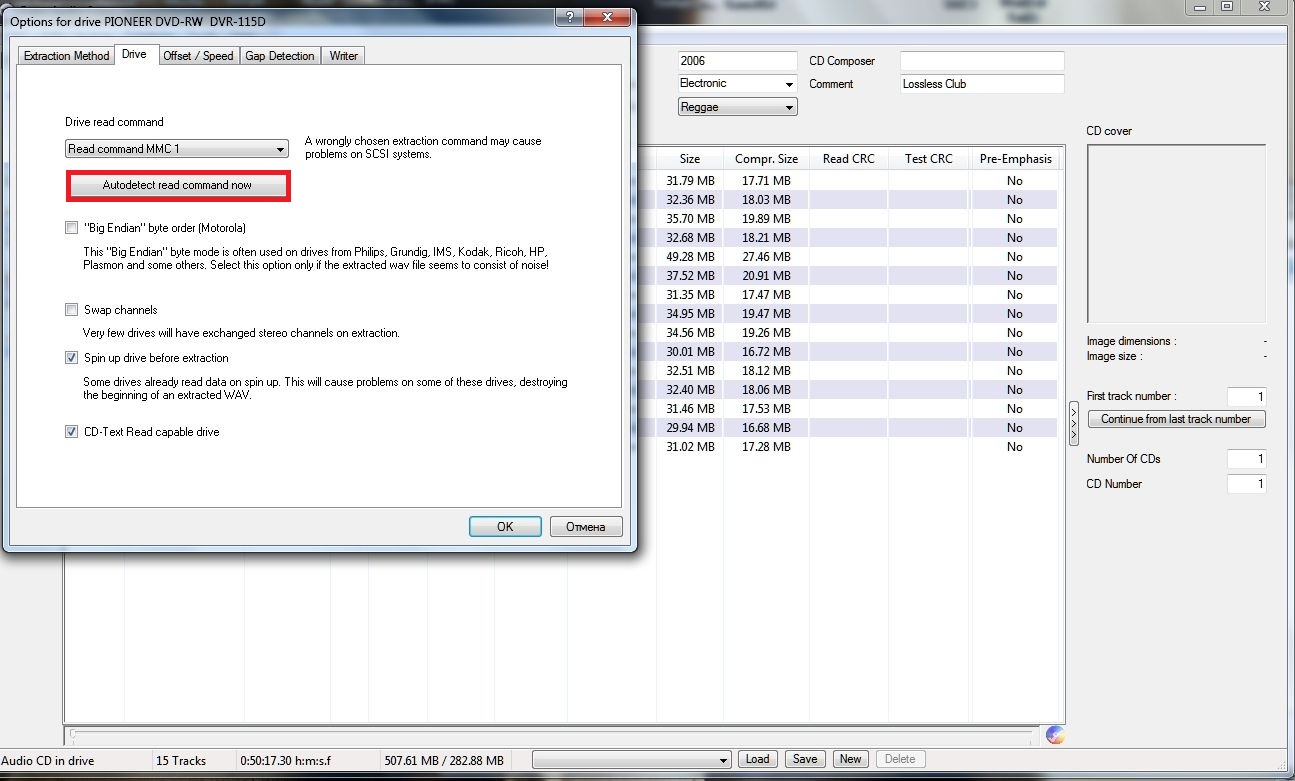Click the Number Of CDs field
Viewport: 1295px width, 781px height.
[1247, 459]
